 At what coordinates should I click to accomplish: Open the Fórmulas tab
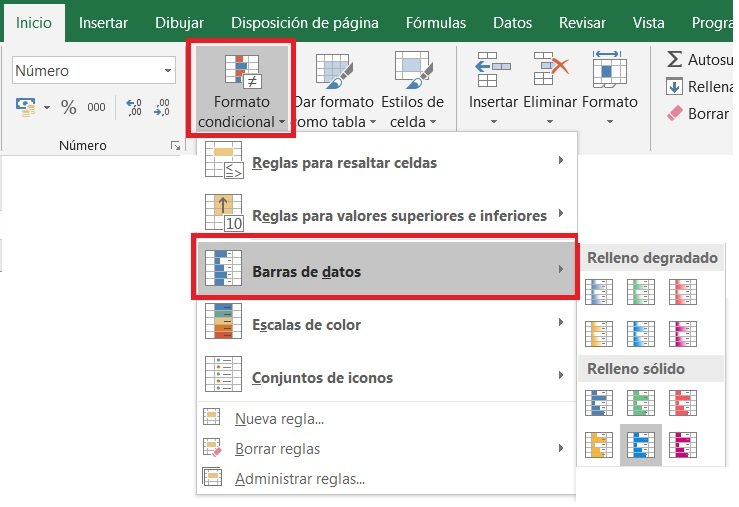click(x=436, y=23)
